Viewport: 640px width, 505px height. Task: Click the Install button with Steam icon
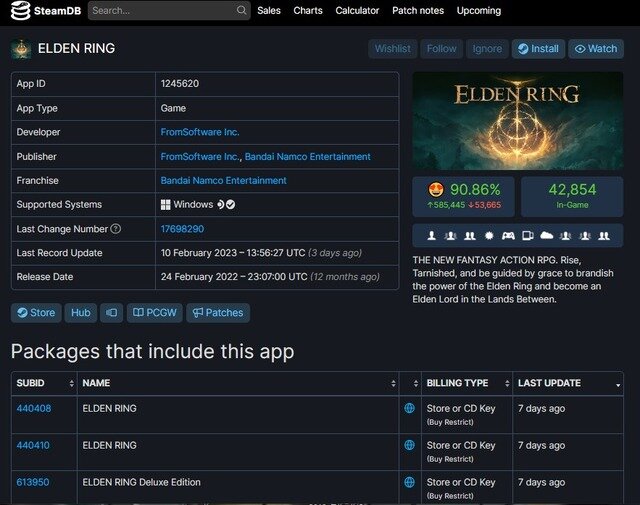pyautogui.click(x=538, y=49)
